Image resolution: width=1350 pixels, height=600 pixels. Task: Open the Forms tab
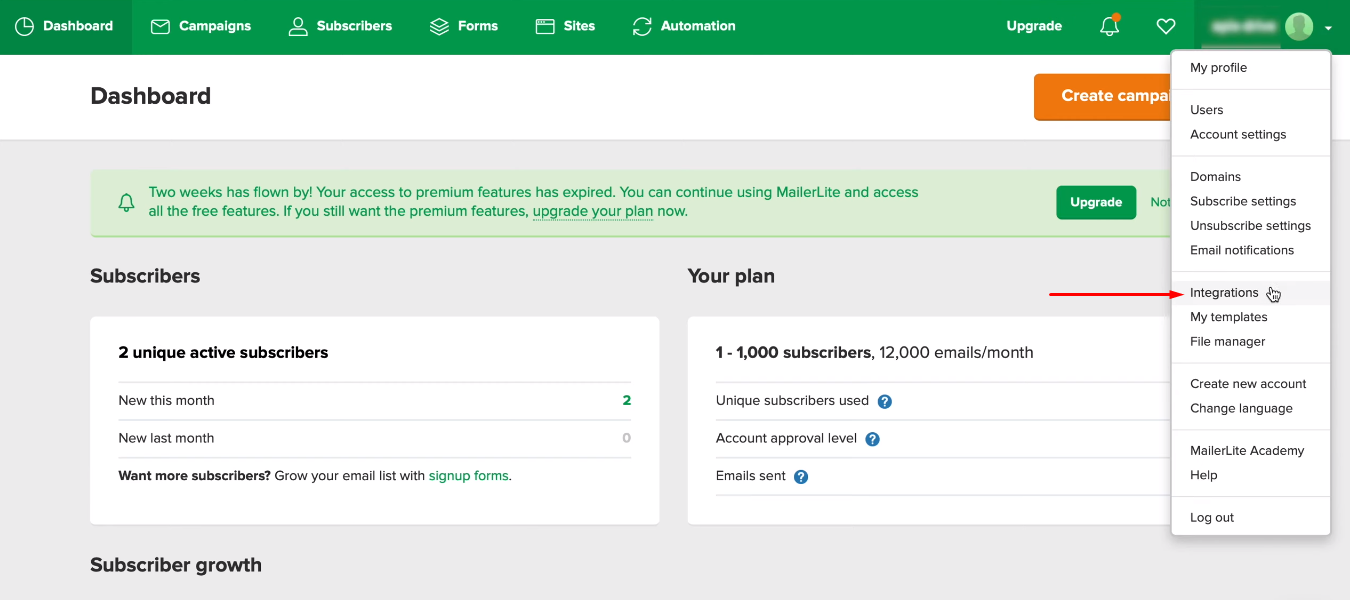point(463,27)
